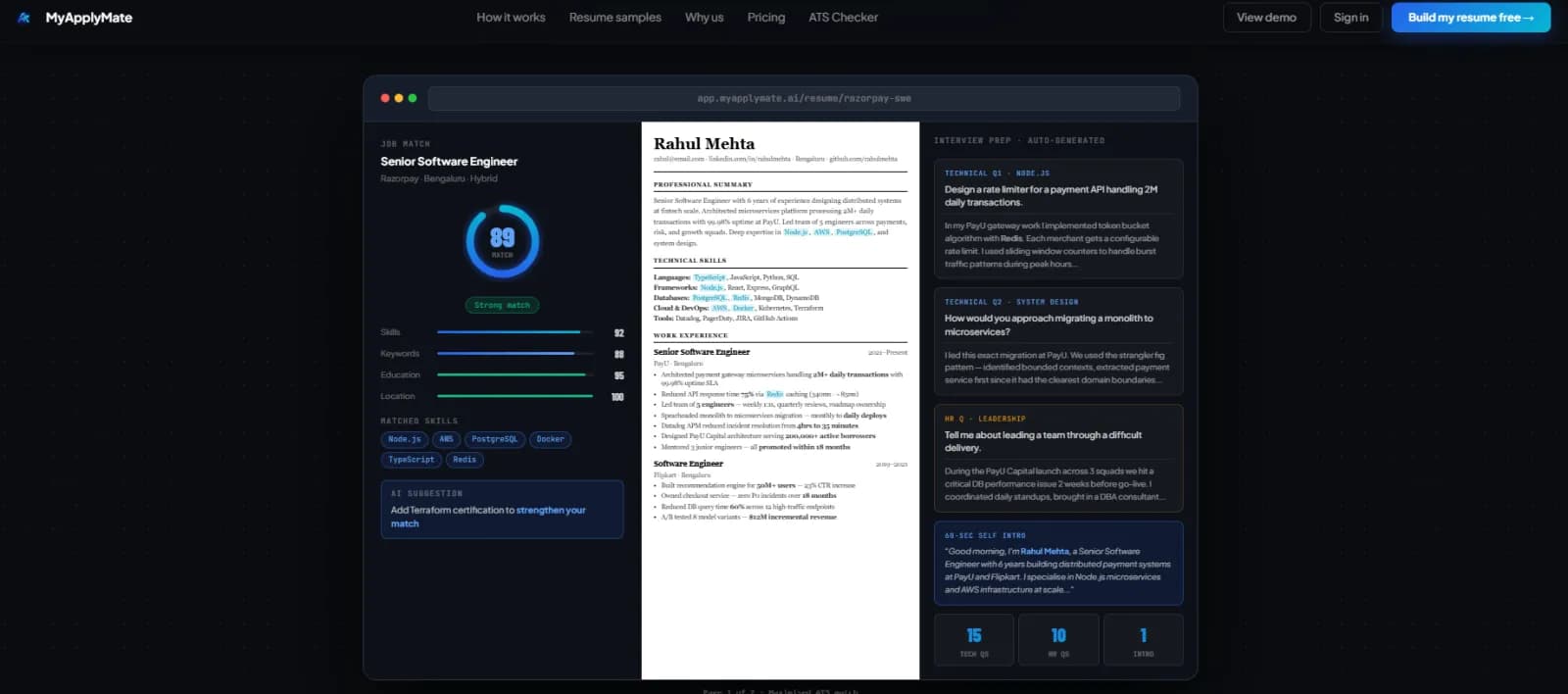The width and height of the screenshot is (1568, 694).
Task: Click the MyApplyMate brand name
Action: (89, 18)
